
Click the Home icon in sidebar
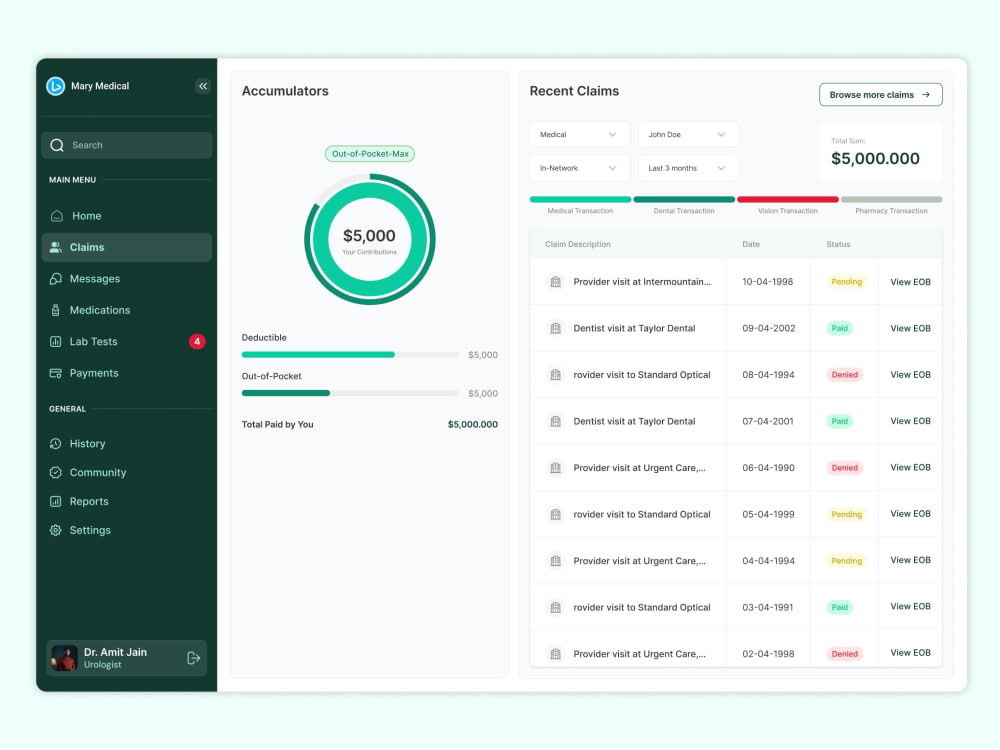pyautogui.click(x=57, y=216)
